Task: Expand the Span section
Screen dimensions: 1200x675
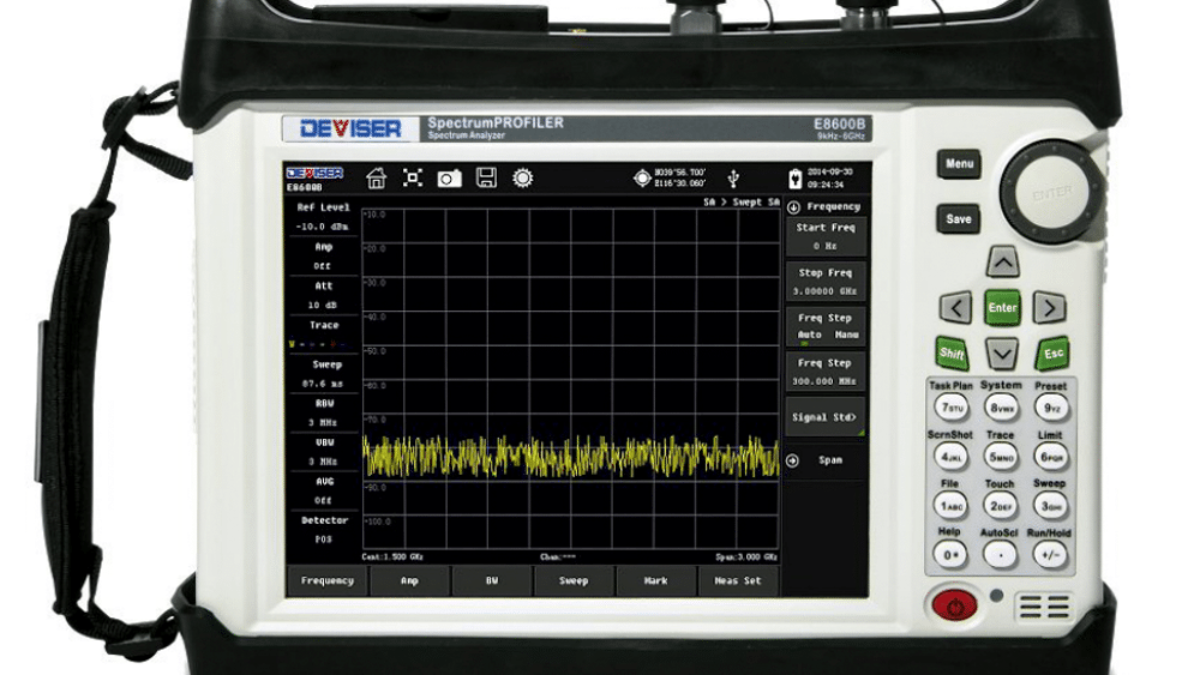Action: [825, 461]
